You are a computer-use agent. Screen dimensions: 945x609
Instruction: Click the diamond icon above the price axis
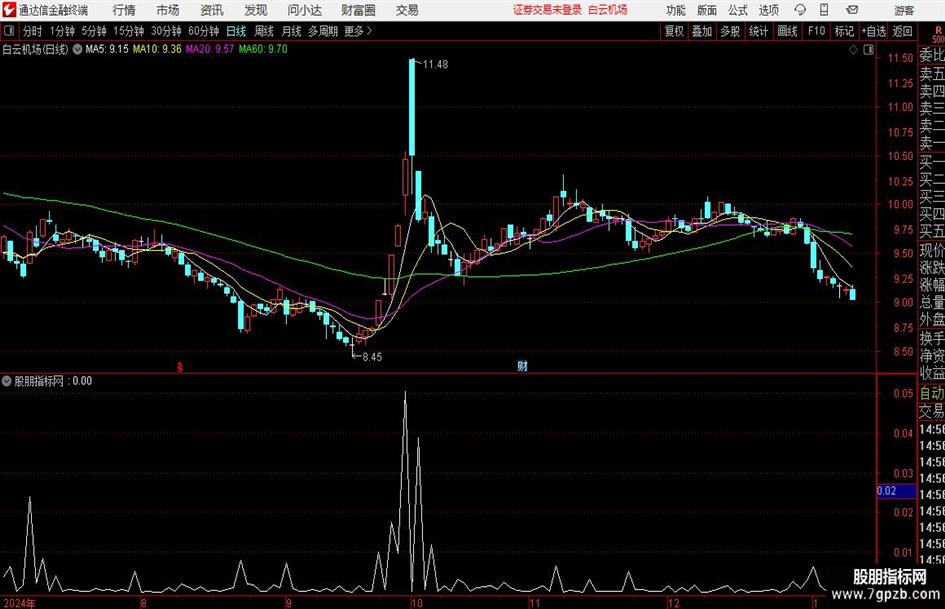coord(853,50)
